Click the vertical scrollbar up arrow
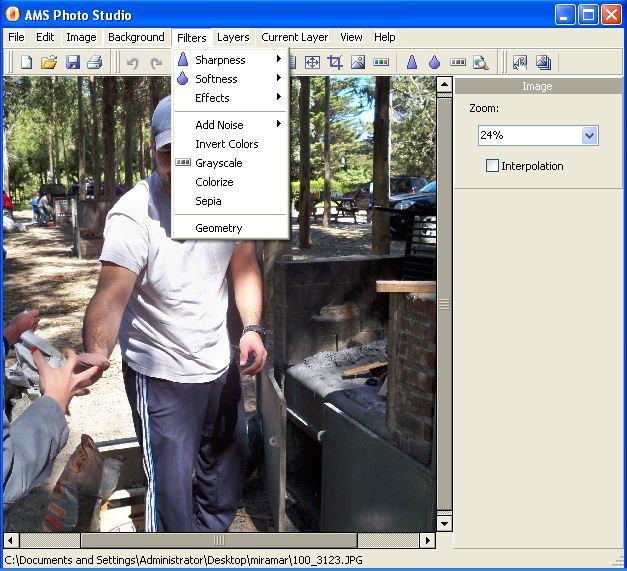Screen dimensions: 627x571 click(x=444, y=84)
